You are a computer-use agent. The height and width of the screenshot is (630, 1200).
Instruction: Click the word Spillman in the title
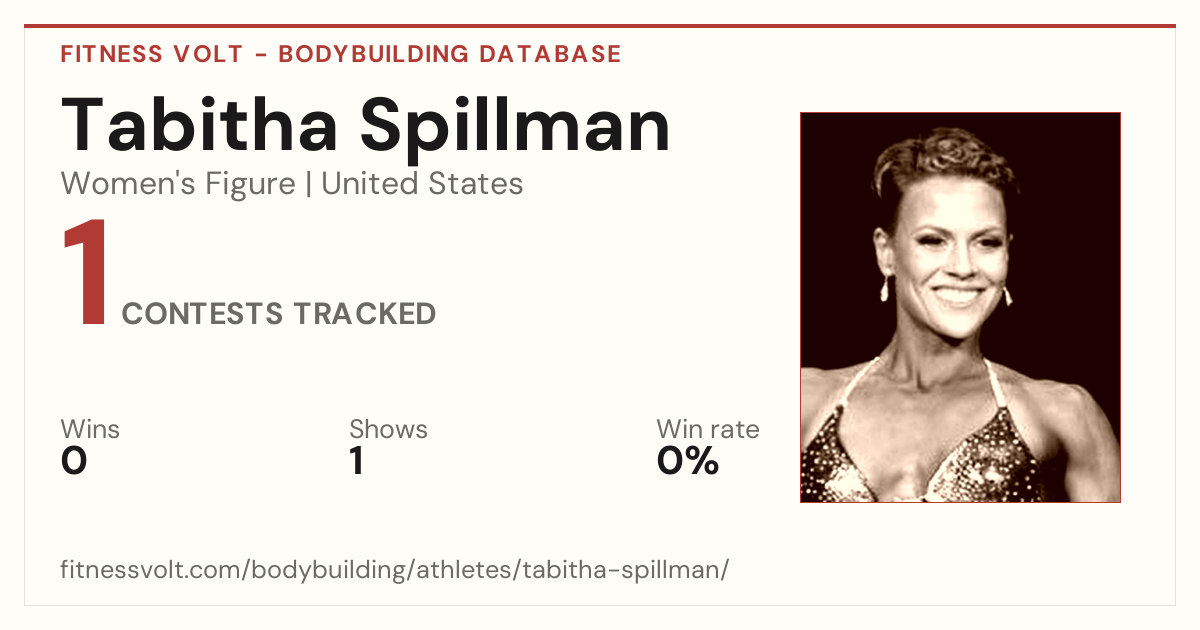[515, 125]
